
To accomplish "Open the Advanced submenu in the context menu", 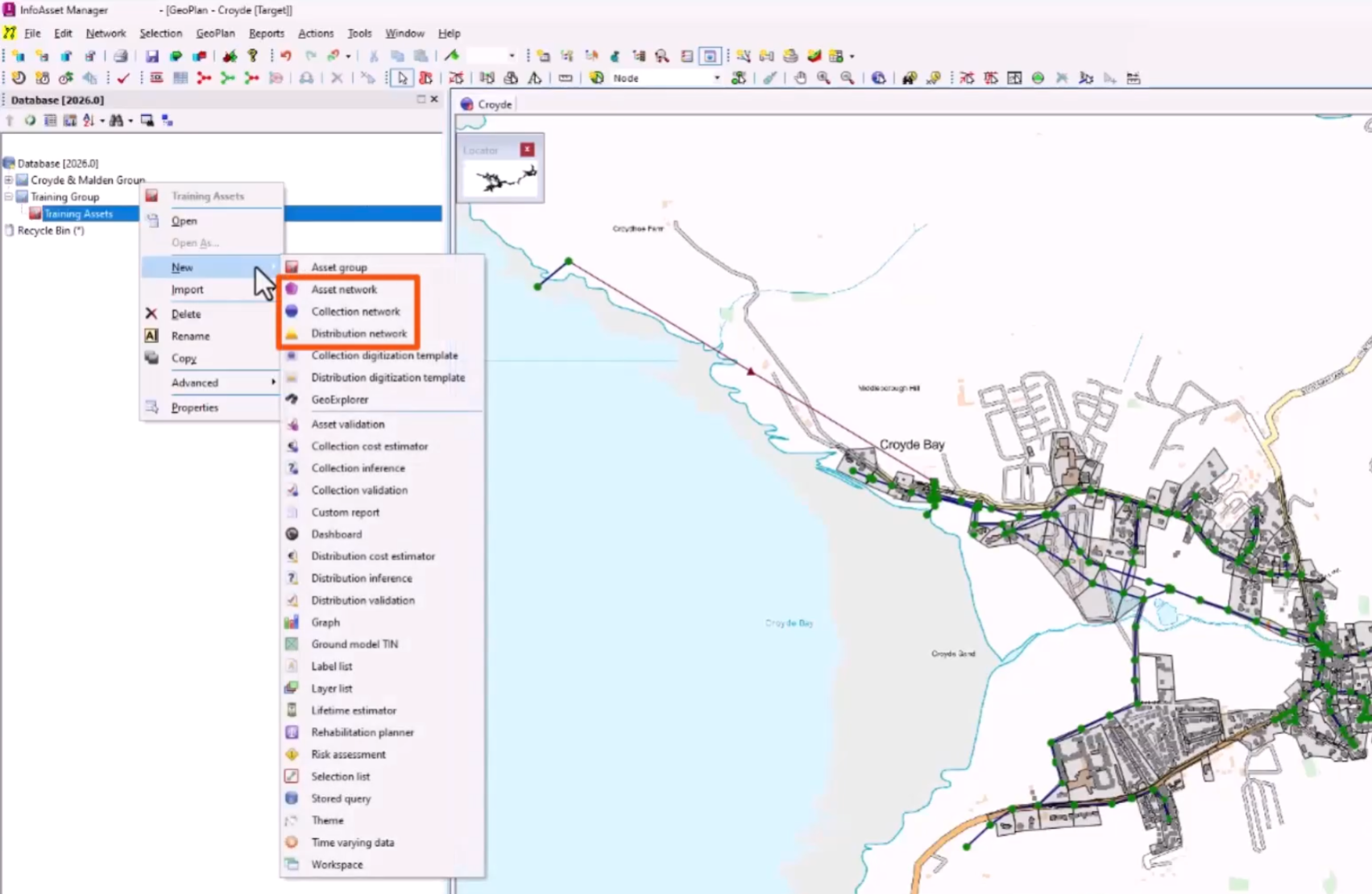I will point(195,383).
